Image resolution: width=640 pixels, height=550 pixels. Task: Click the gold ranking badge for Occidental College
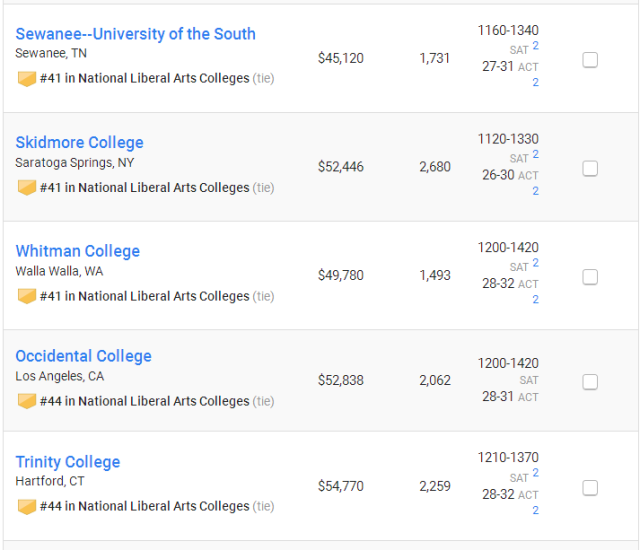click(27, 401)
